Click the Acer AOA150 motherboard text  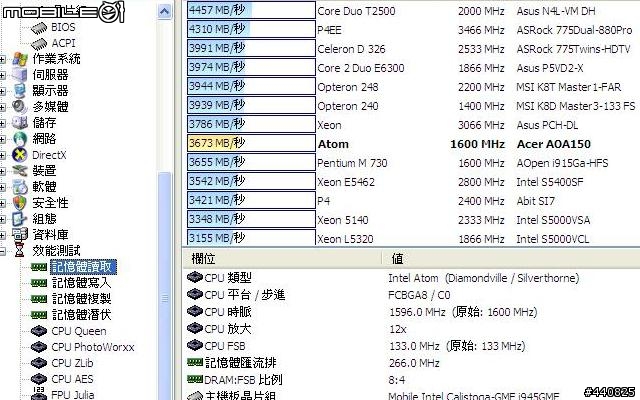coord(553,144)
